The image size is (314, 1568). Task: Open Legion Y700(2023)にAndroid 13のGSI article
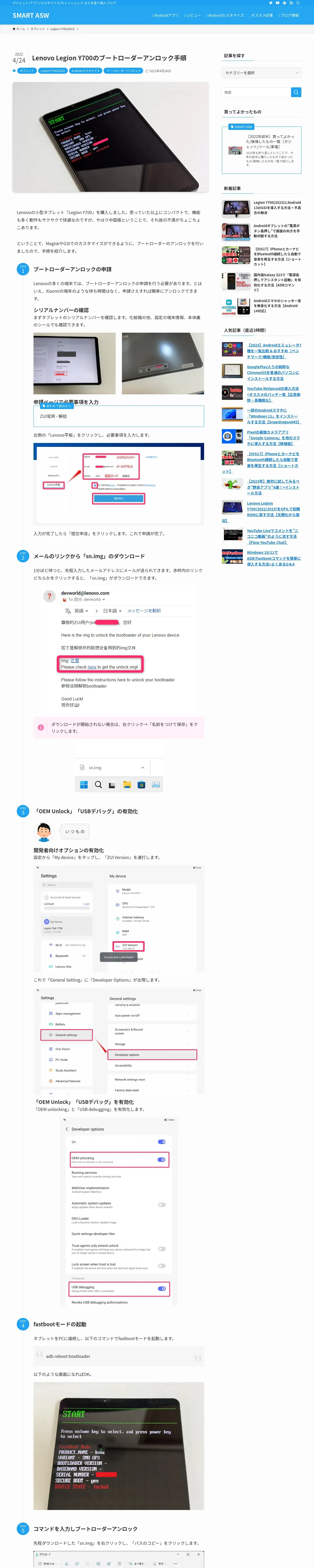(277, 207)
